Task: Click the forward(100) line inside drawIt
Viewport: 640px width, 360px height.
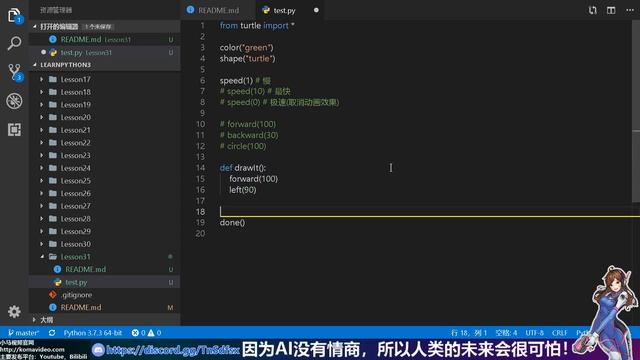Action: [x=253, y=178]
